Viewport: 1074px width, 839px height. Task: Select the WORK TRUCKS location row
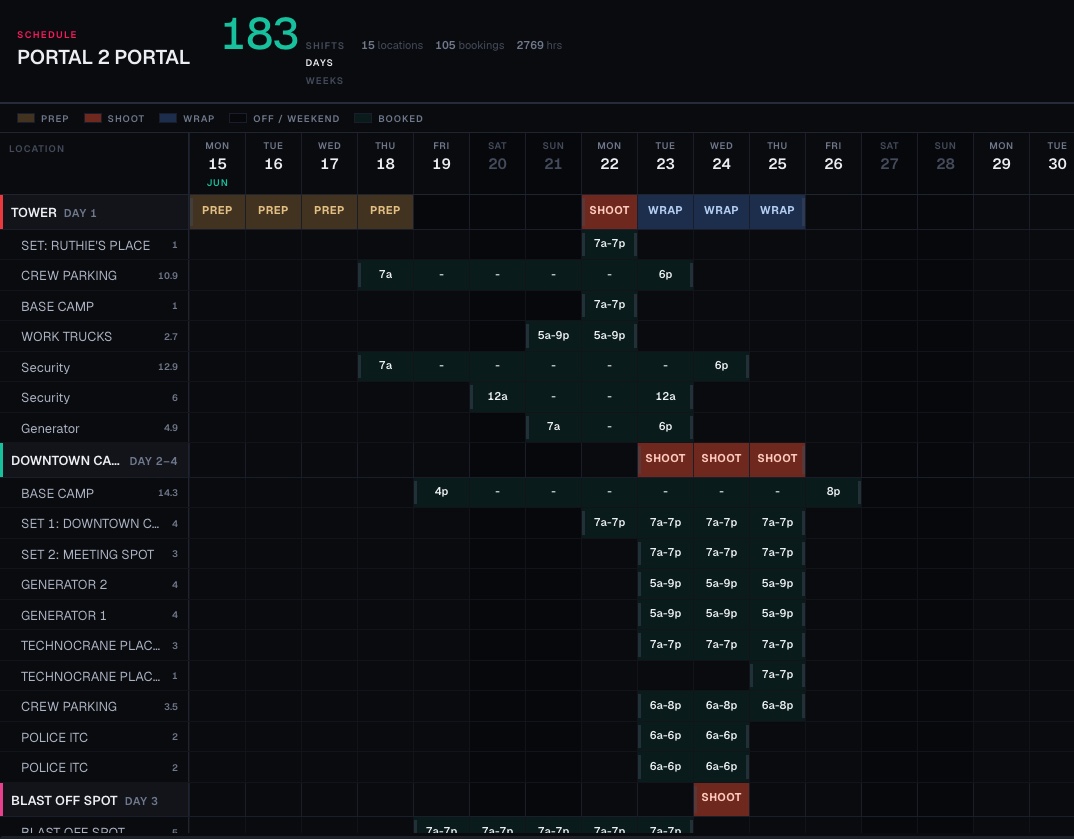tap(95, 336)
